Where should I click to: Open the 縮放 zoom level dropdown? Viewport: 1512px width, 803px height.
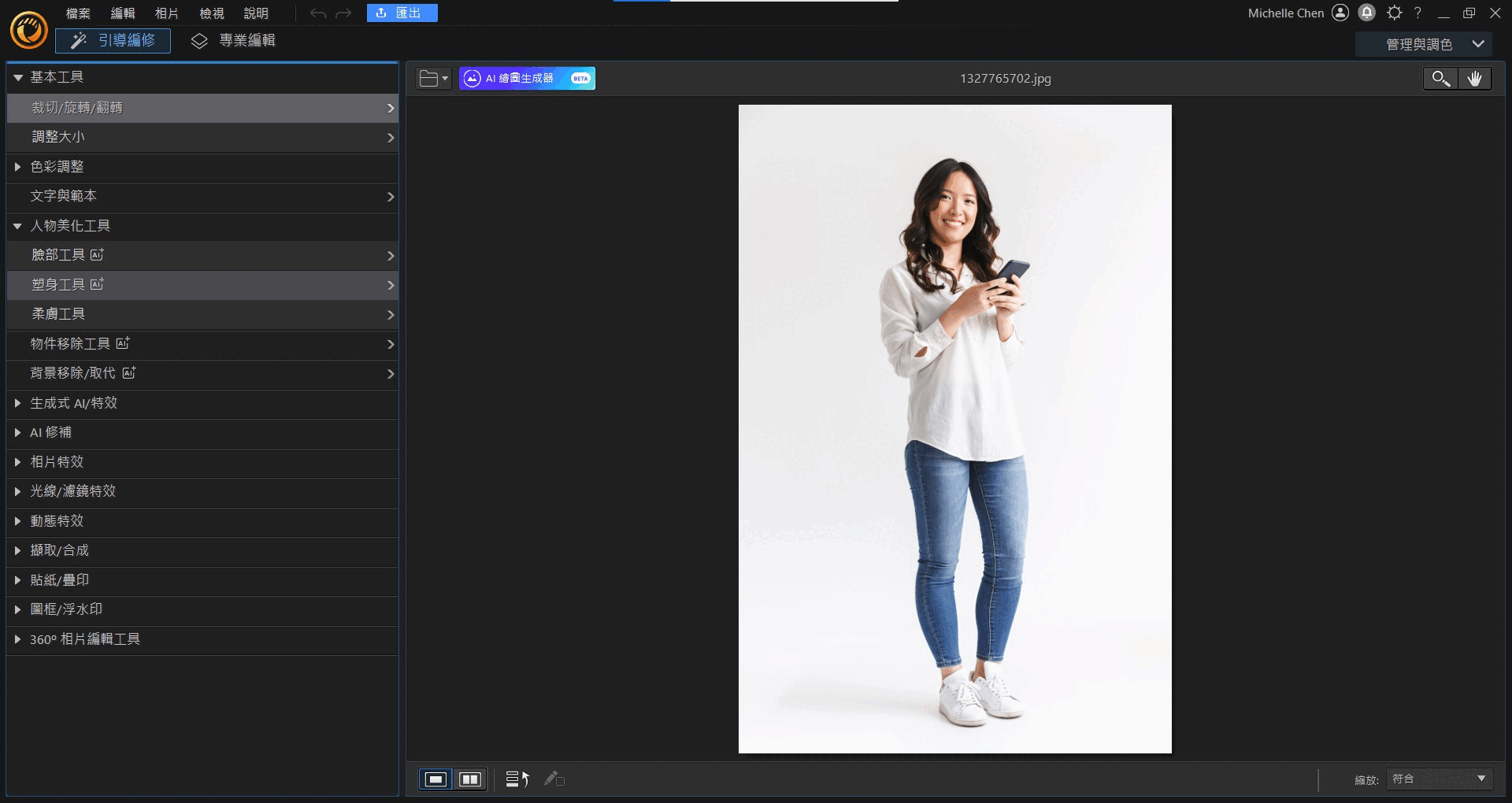pyautogui.click(x=1440, y=779)
